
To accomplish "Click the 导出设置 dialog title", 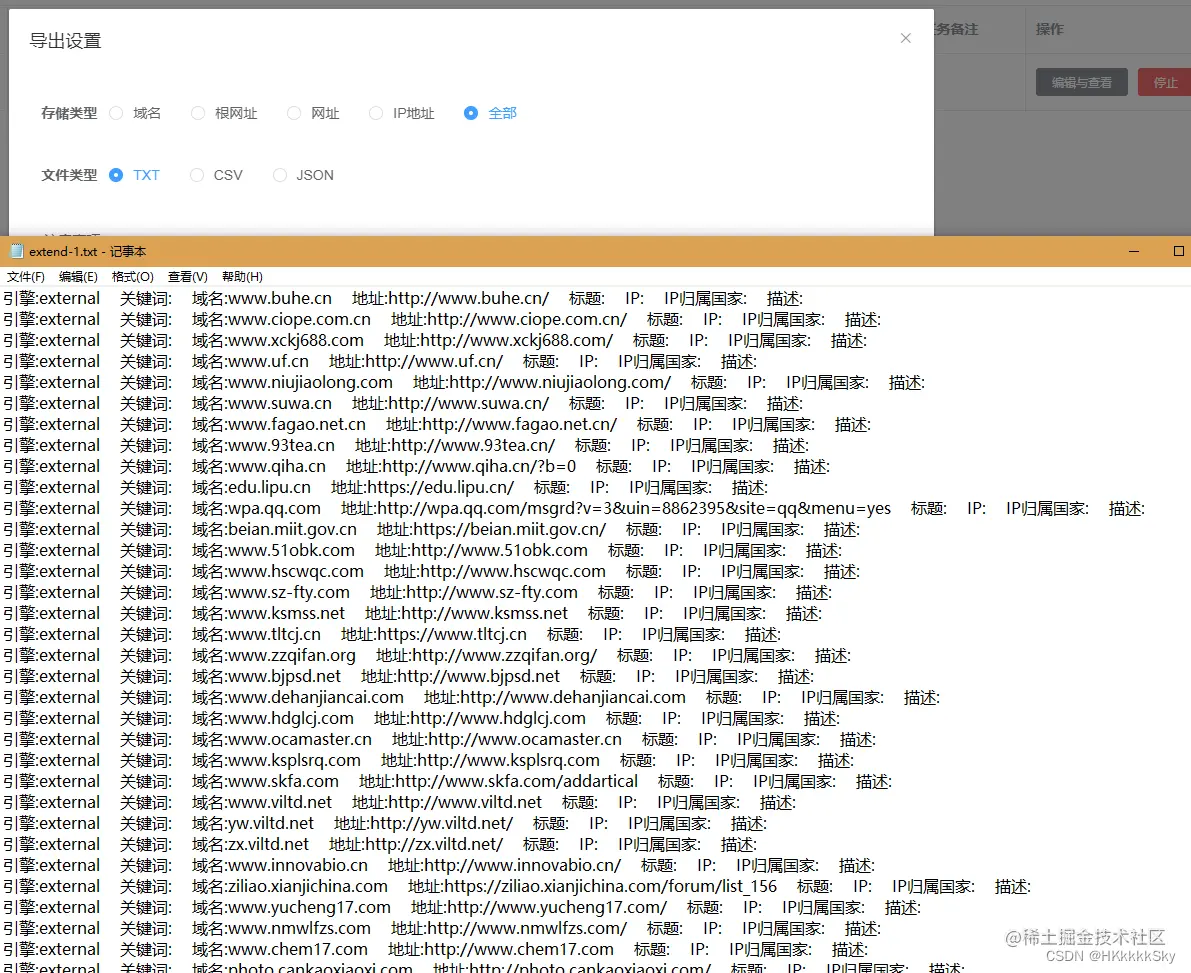I will pyautogui.click(x=65, y=41).
